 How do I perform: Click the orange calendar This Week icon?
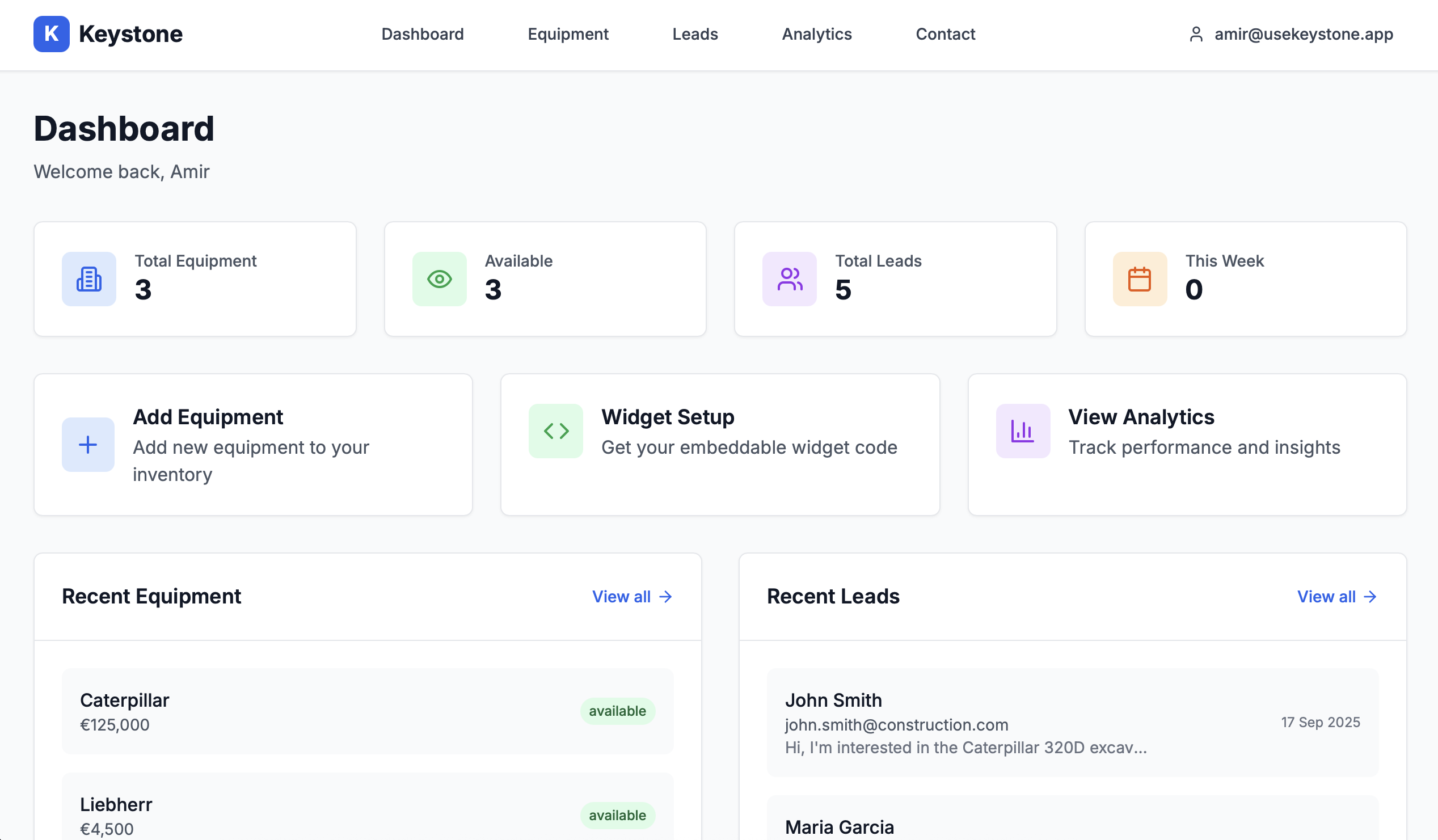(1140, 279)
